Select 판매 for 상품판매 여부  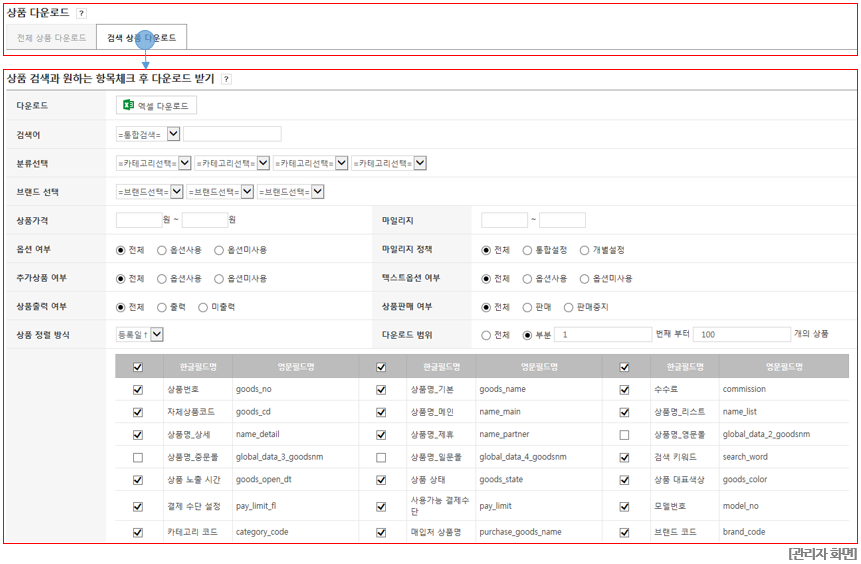point(527,308)
